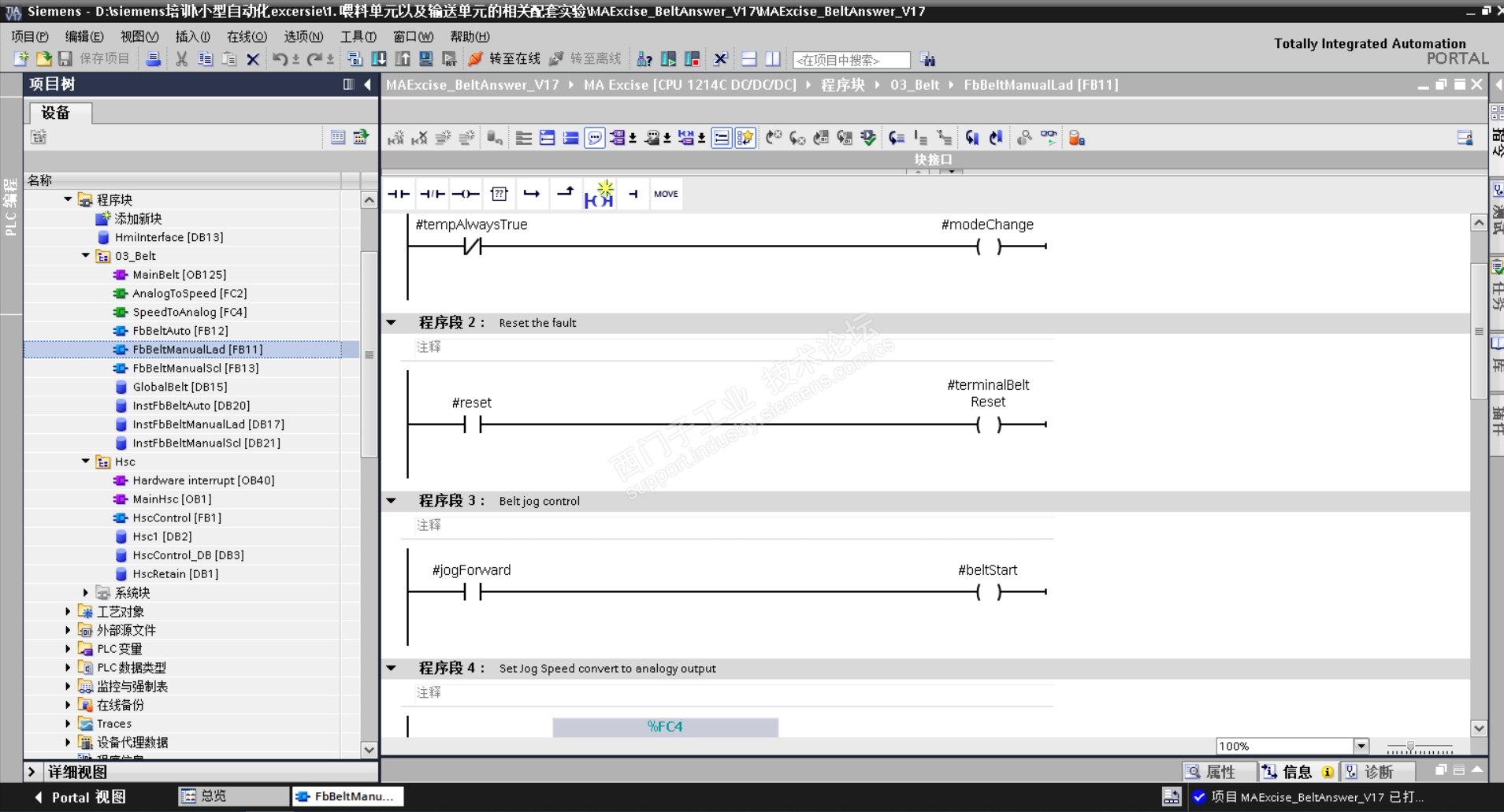Image resolution: width=1504 pixels, height=812 pixels.
Task: Select FbBeltAuto [FB12] block
Action: (180, 331)
